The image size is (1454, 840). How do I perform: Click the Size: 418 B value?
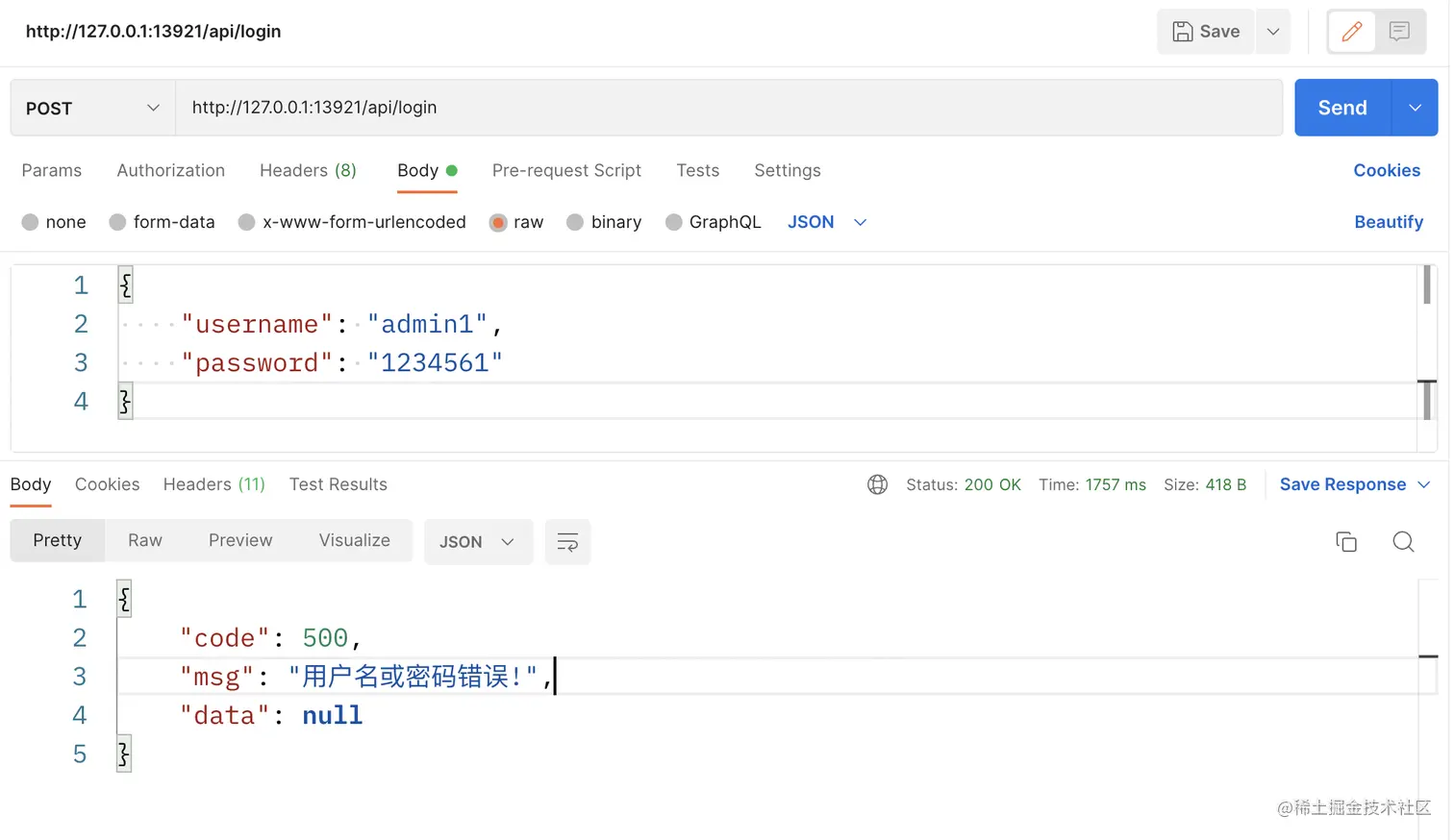[1205, 484]
